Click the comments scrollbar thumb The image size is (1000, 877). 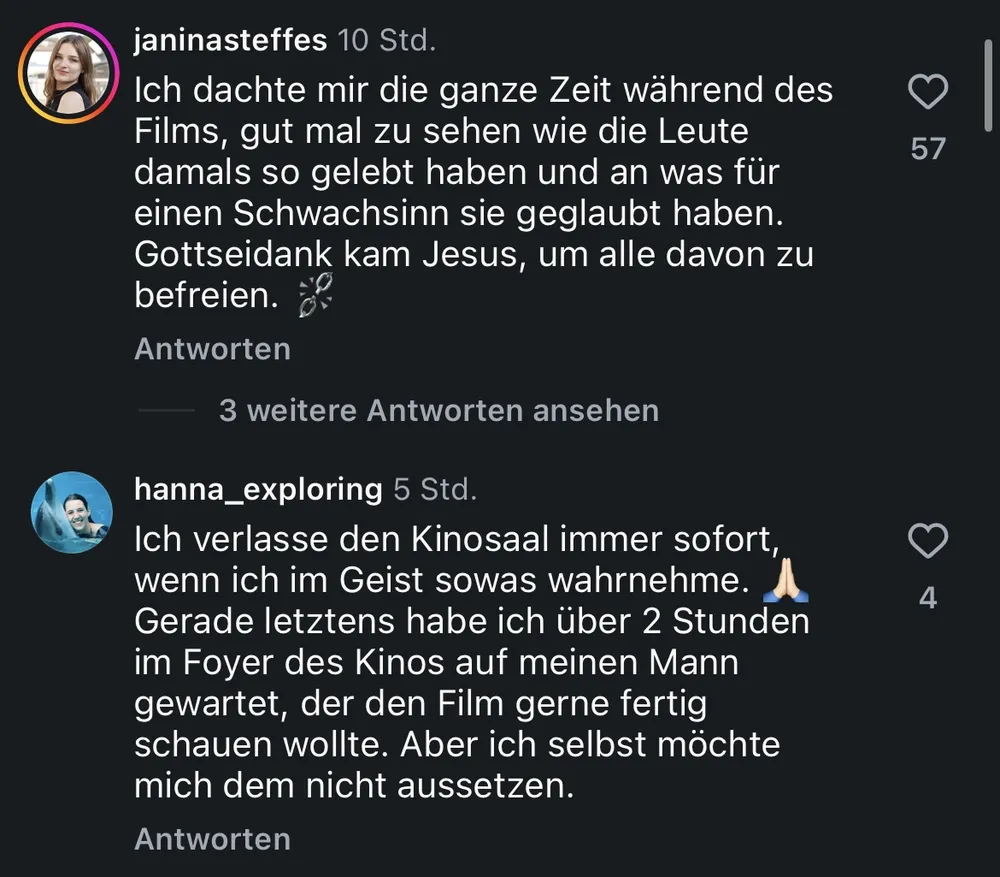tap(988, 84)
